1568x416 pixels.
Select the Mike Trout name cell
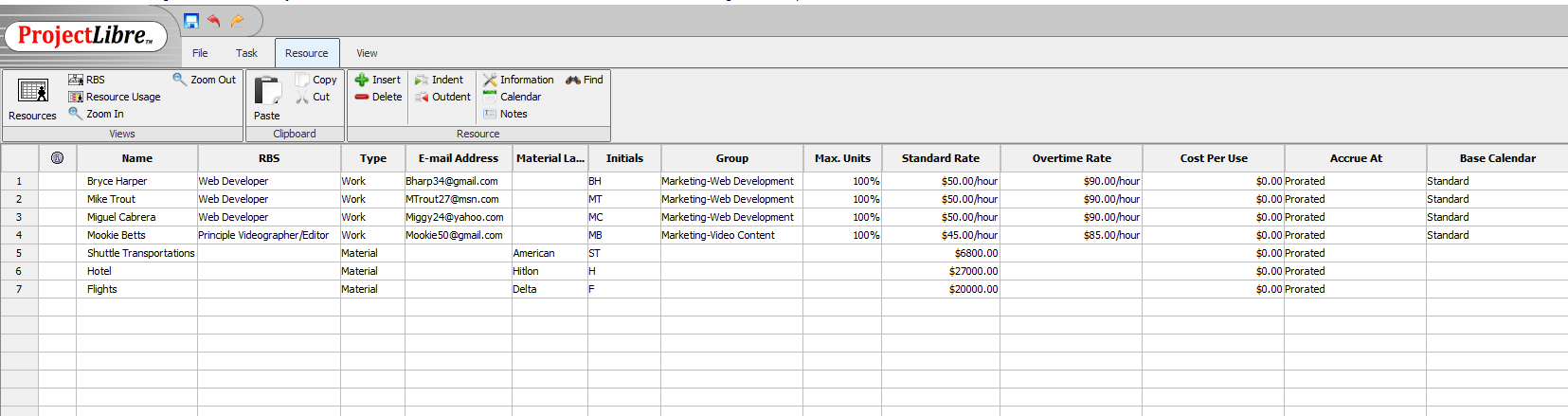point(137,199)
